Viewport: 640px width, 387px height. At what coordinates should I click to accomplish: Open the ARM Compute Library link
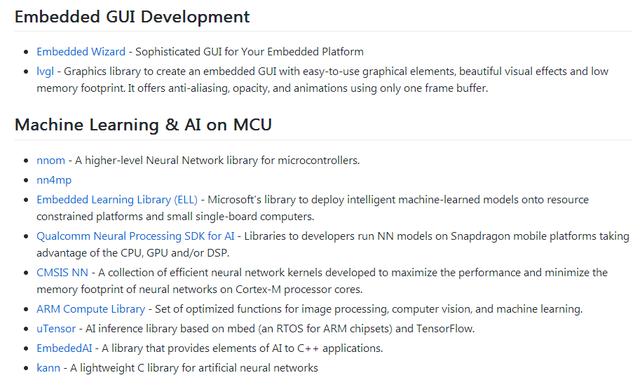91,309
